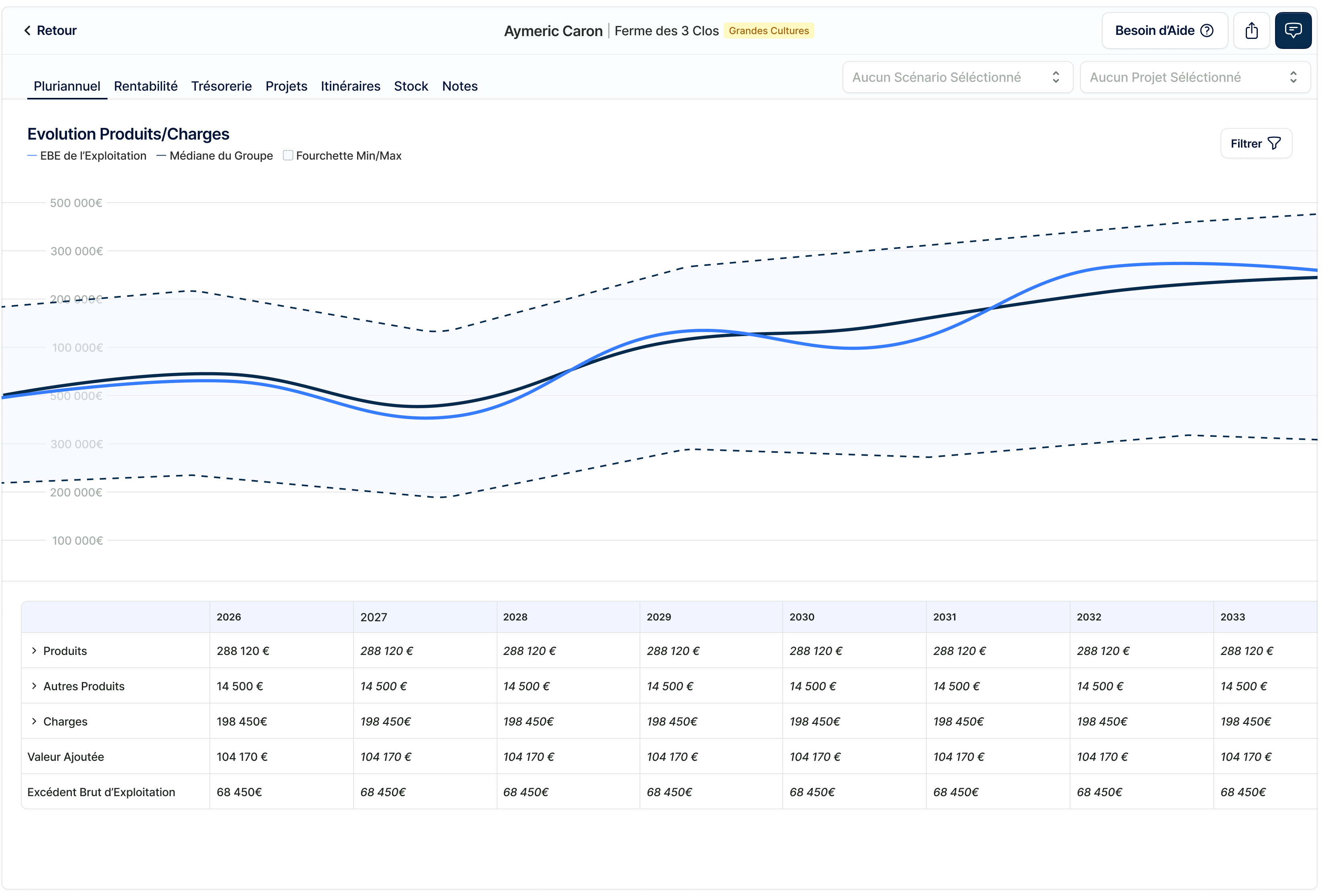Open the share export icon button
The image size is (1324, 896).
point(1252,31)
